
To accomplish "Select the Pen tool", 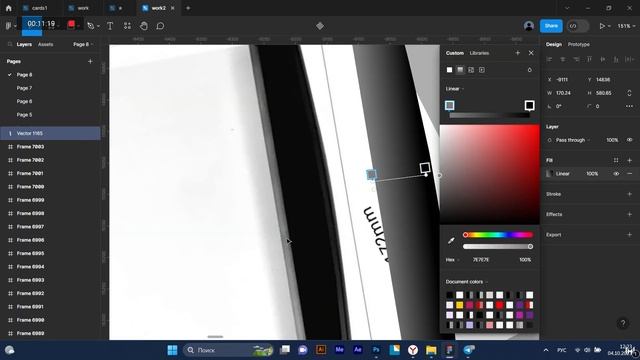I will pyautogui.click(x=91, y=26).
